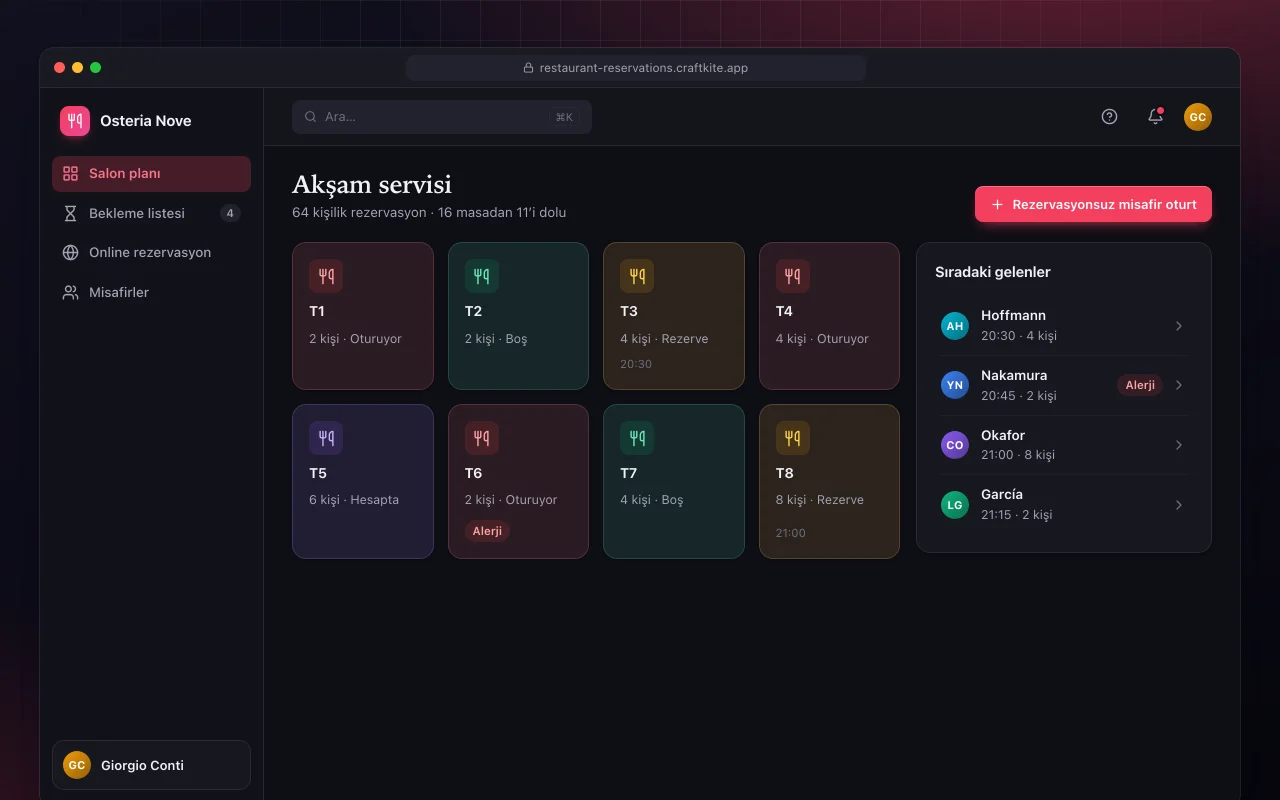The height and width of the screenshot is (800, 1280).
Task: Click the search magnifier icon
Action: click(x=311, y=117)
